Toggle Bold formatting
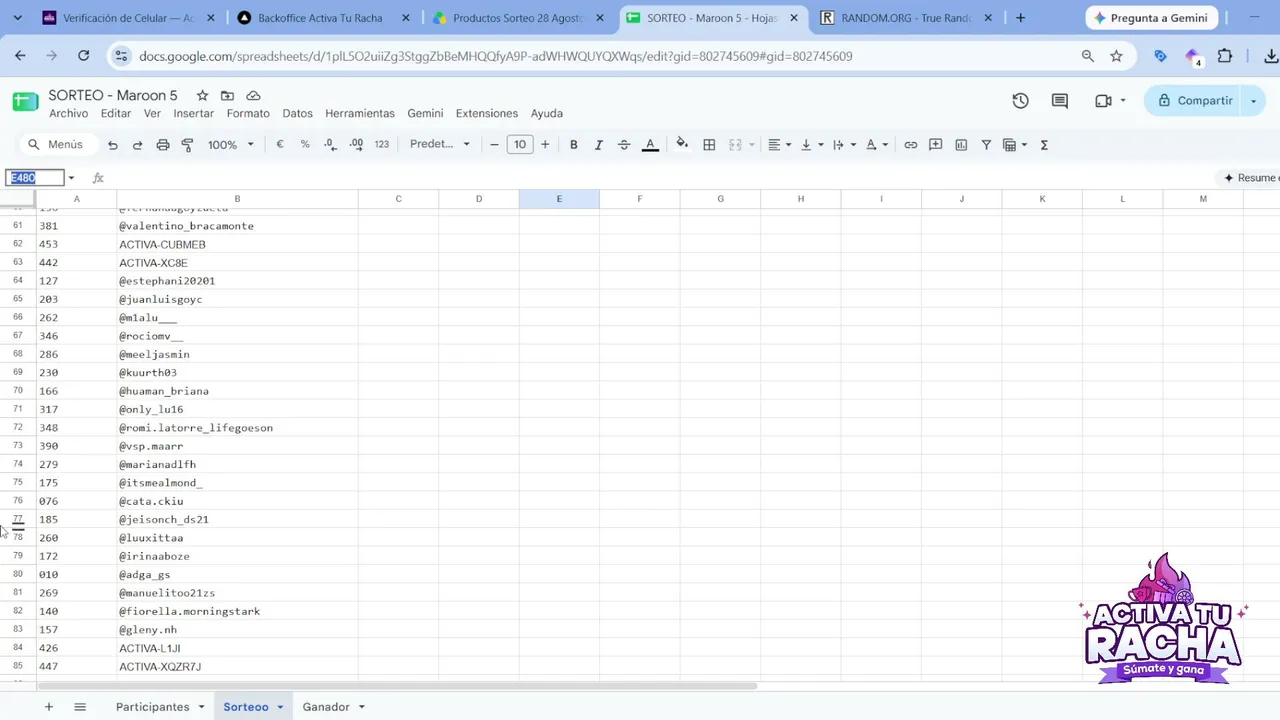 tap(573, 145)
